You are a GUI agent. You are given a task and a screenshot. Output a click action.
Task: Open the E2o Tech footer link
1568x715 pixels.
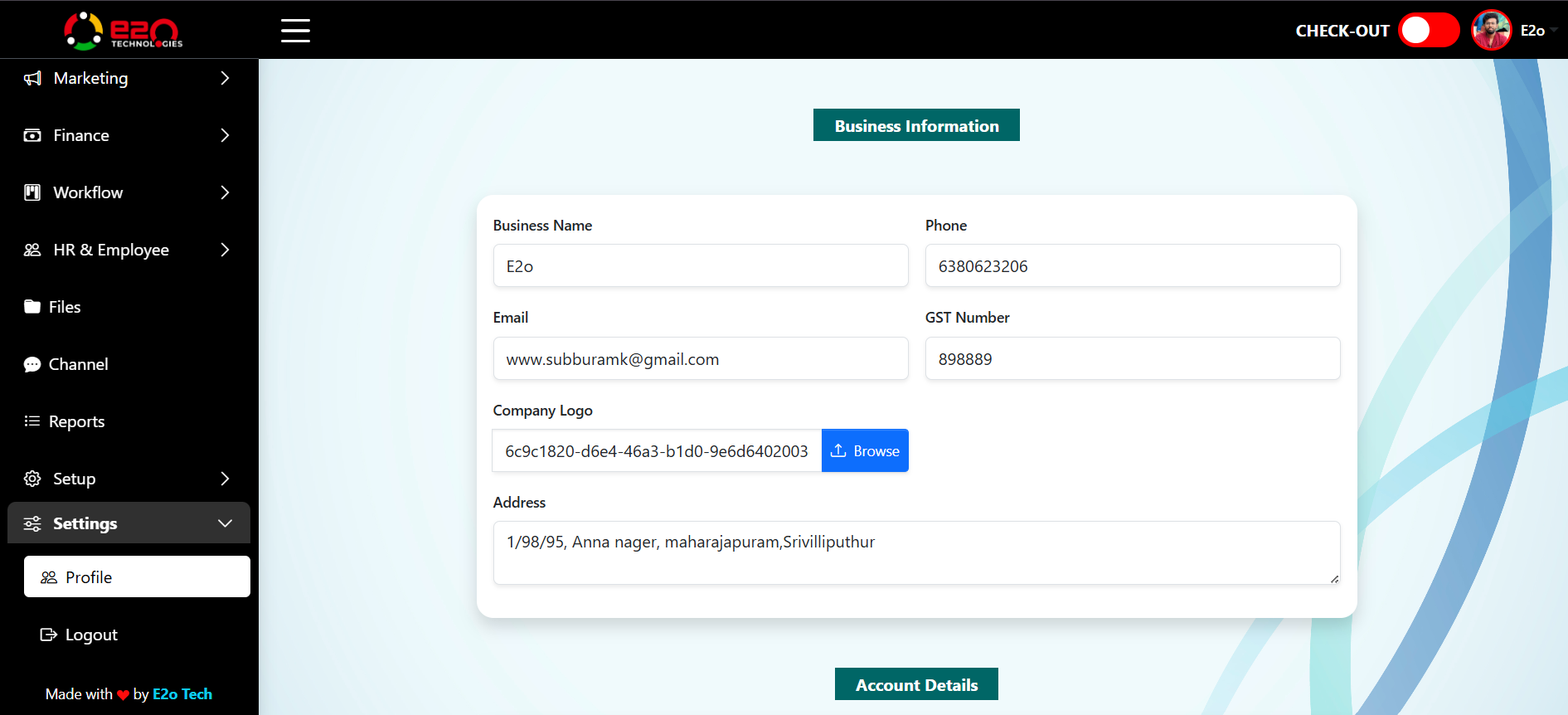click(182, 694)
